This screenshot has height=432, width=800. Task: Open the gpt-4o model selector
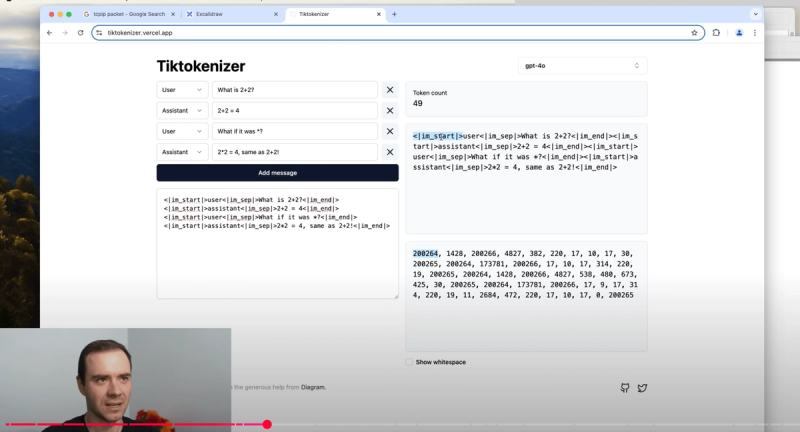582,66
